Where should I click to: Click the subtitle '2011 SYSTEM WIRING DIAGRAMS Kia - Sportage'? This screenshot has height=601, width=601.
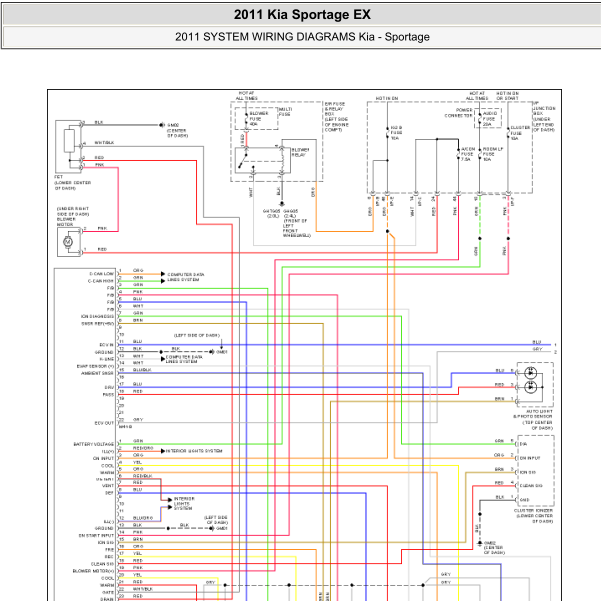302,37
